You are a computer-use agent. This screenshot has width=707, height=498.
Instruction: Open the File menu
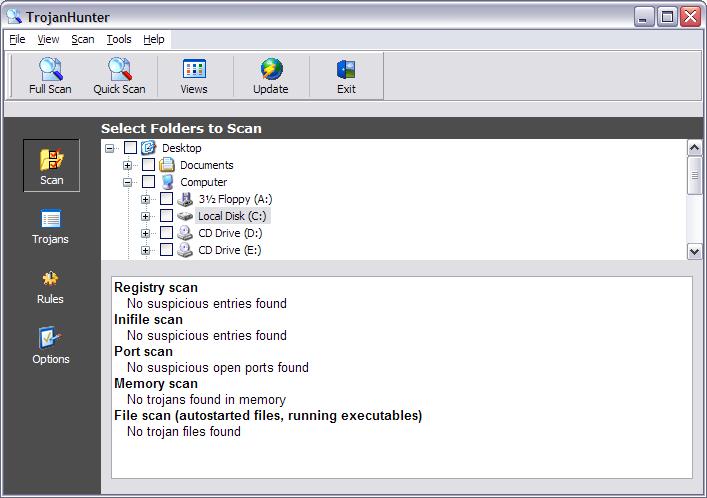click(x=17, y=39)
